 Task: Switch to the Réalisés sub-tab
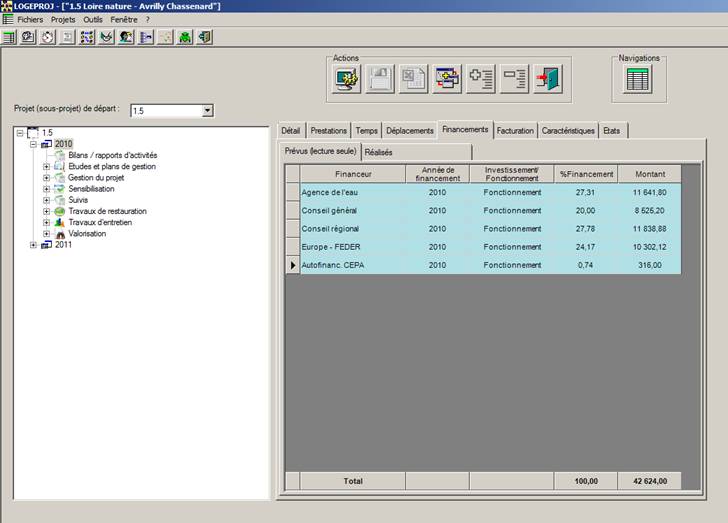378,152
